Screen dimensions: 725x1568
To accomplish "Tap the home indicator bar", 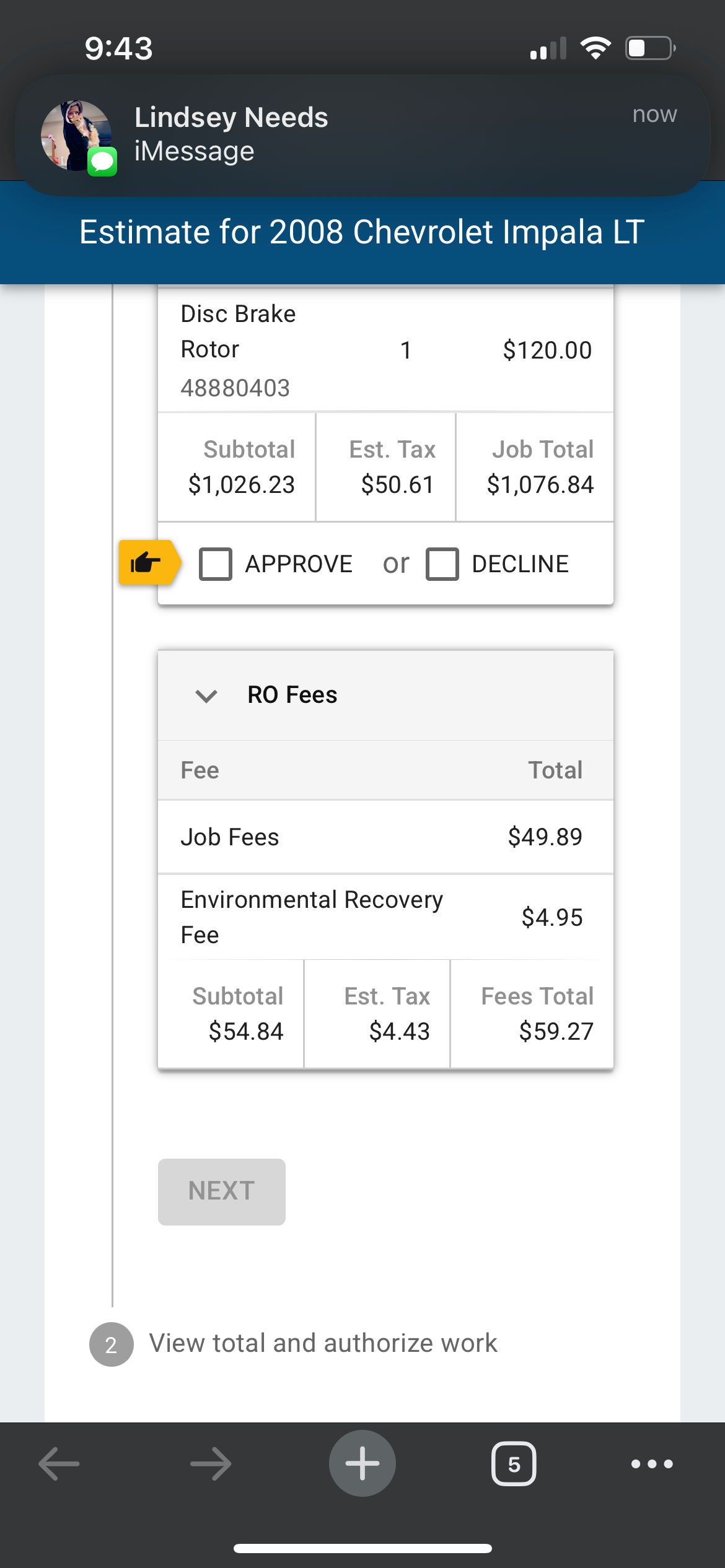I will [362, 1549].
